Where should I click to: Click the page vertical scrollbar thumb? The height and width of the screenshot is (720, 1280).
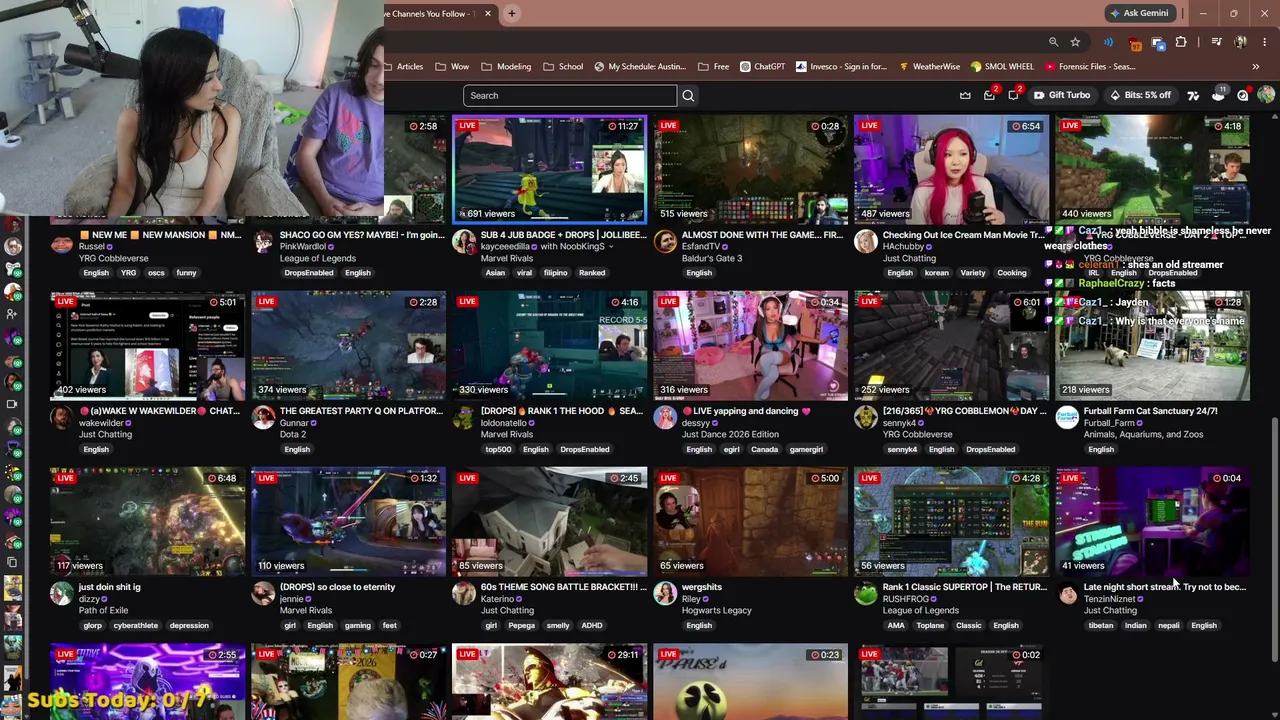click(1273, 540)
